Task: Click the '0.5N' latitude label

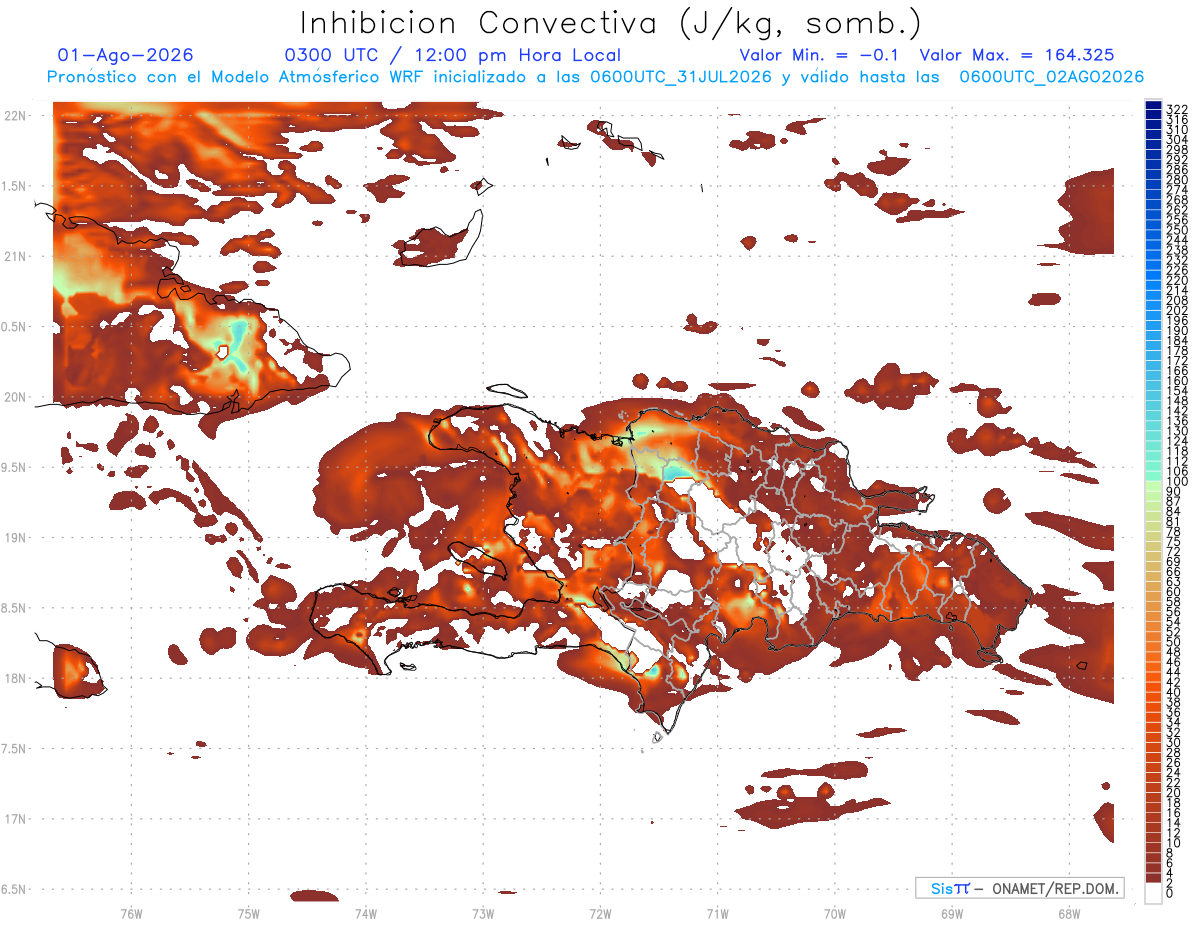Action: 14,327
